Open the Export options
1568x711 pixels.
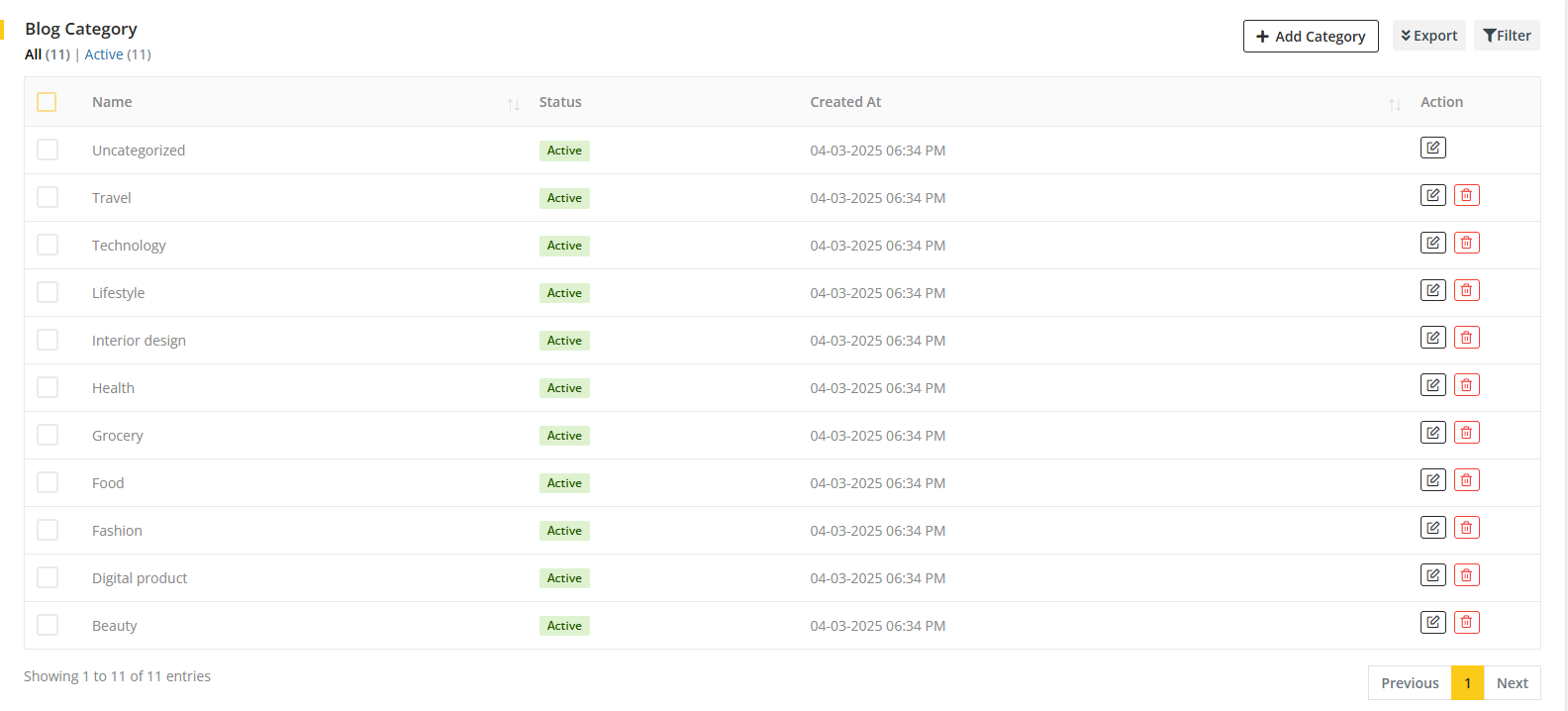coord(1428,36)
